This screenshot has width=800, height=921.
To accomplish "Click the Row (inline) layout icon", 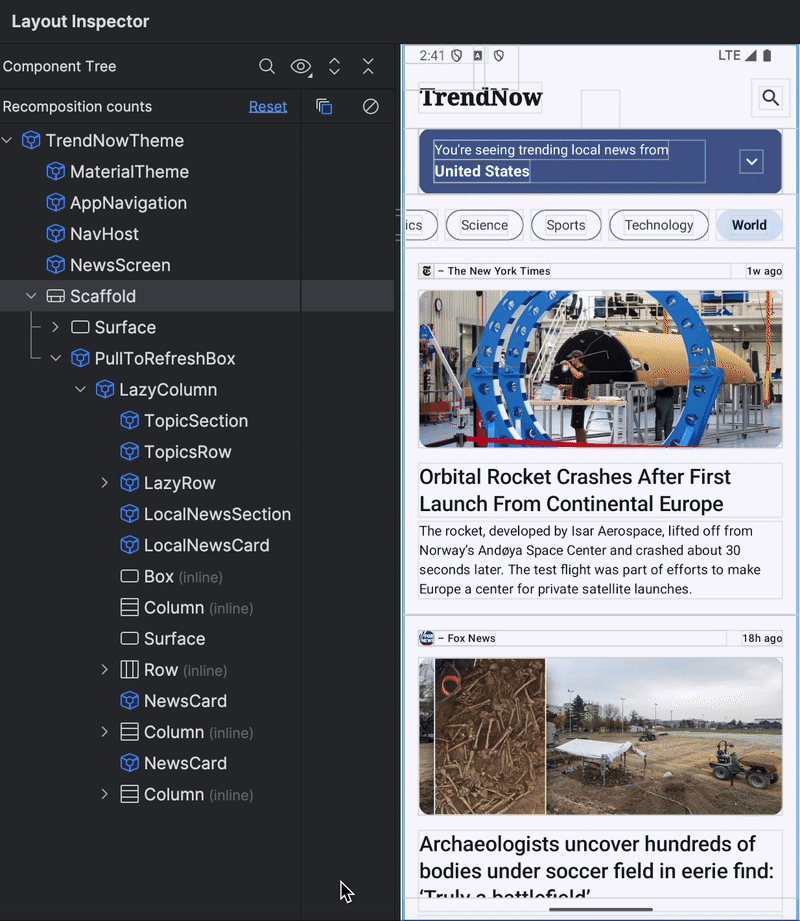I will coord(130,670).
